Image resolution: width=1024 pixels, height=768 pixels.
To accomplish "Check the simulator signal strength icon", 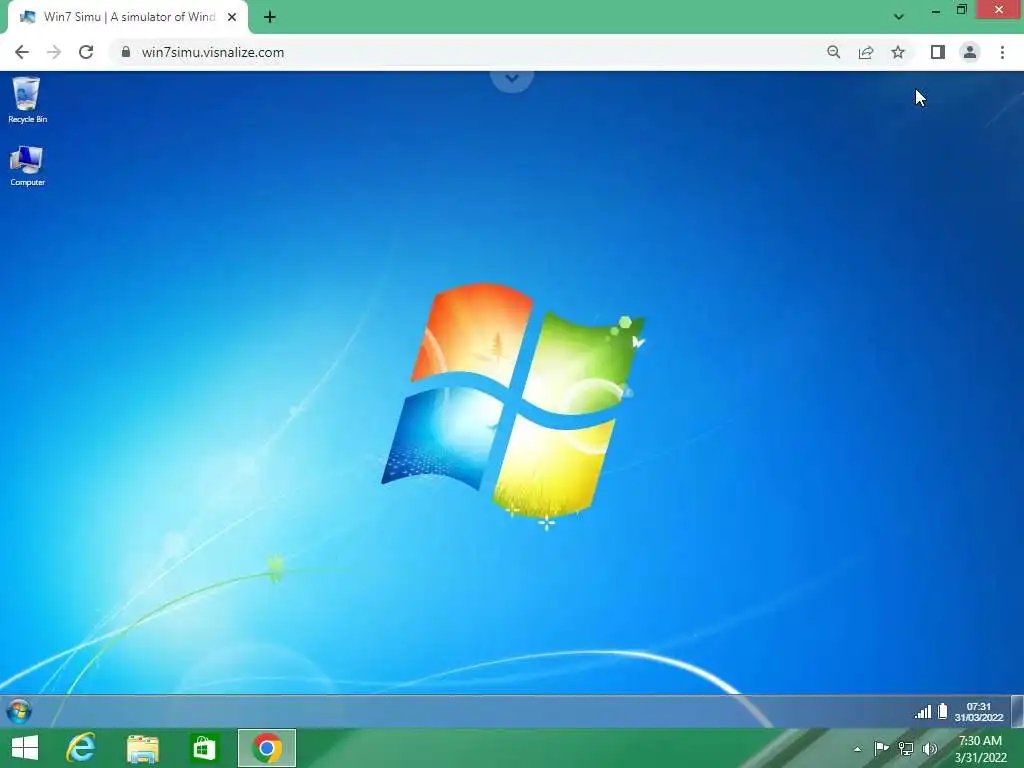I will click(x=923, y=711).
